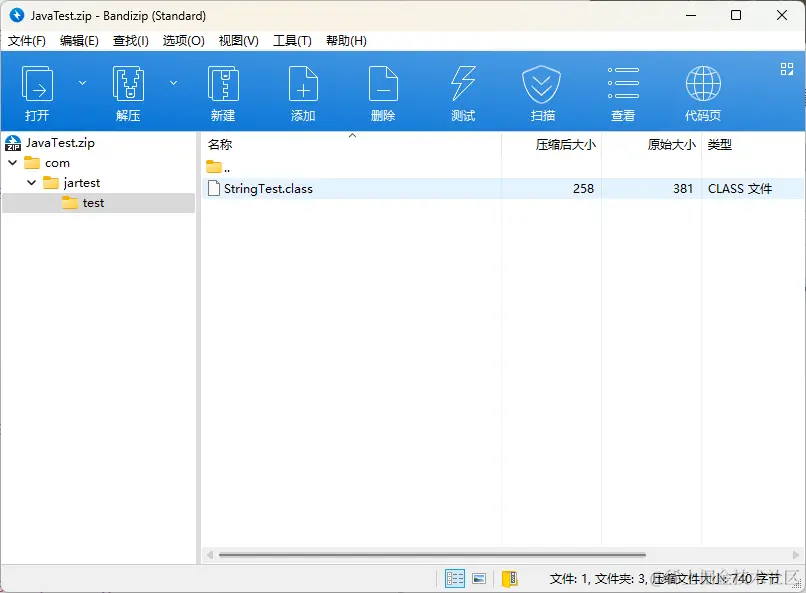
Task: Click the 打开 (Open) toolbar icon
Action: (x=37, y=84)
